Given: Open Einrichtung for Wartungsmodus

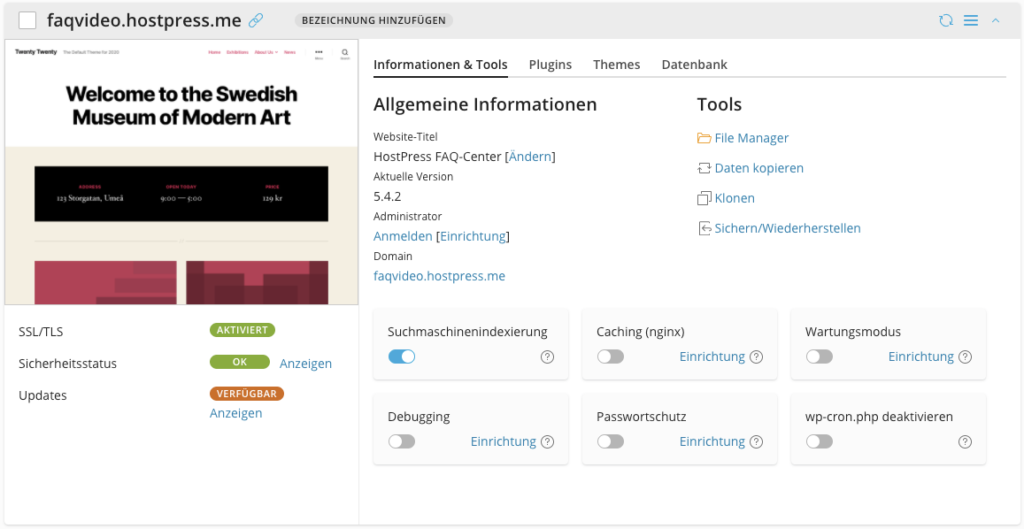Looking at the screenshot, I should pos(921,357).
